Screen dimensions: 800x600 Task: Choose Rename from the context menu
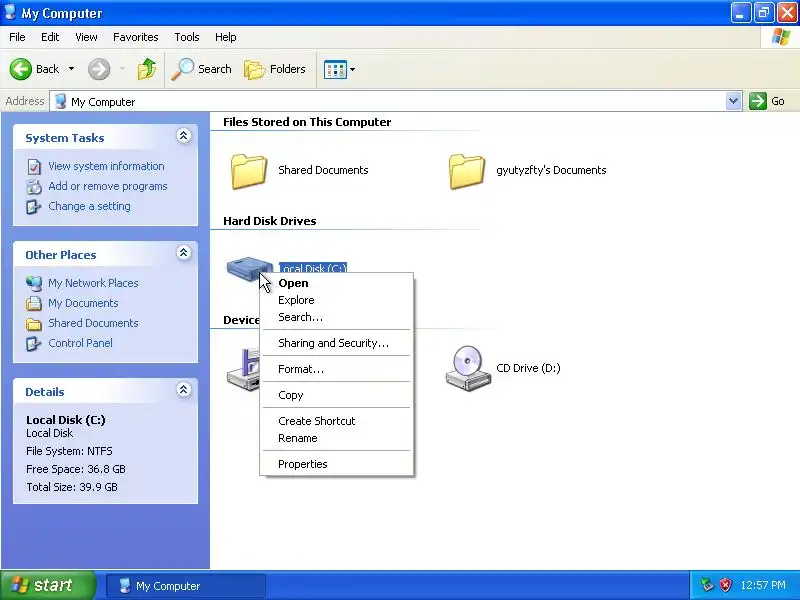coord(337,438)
